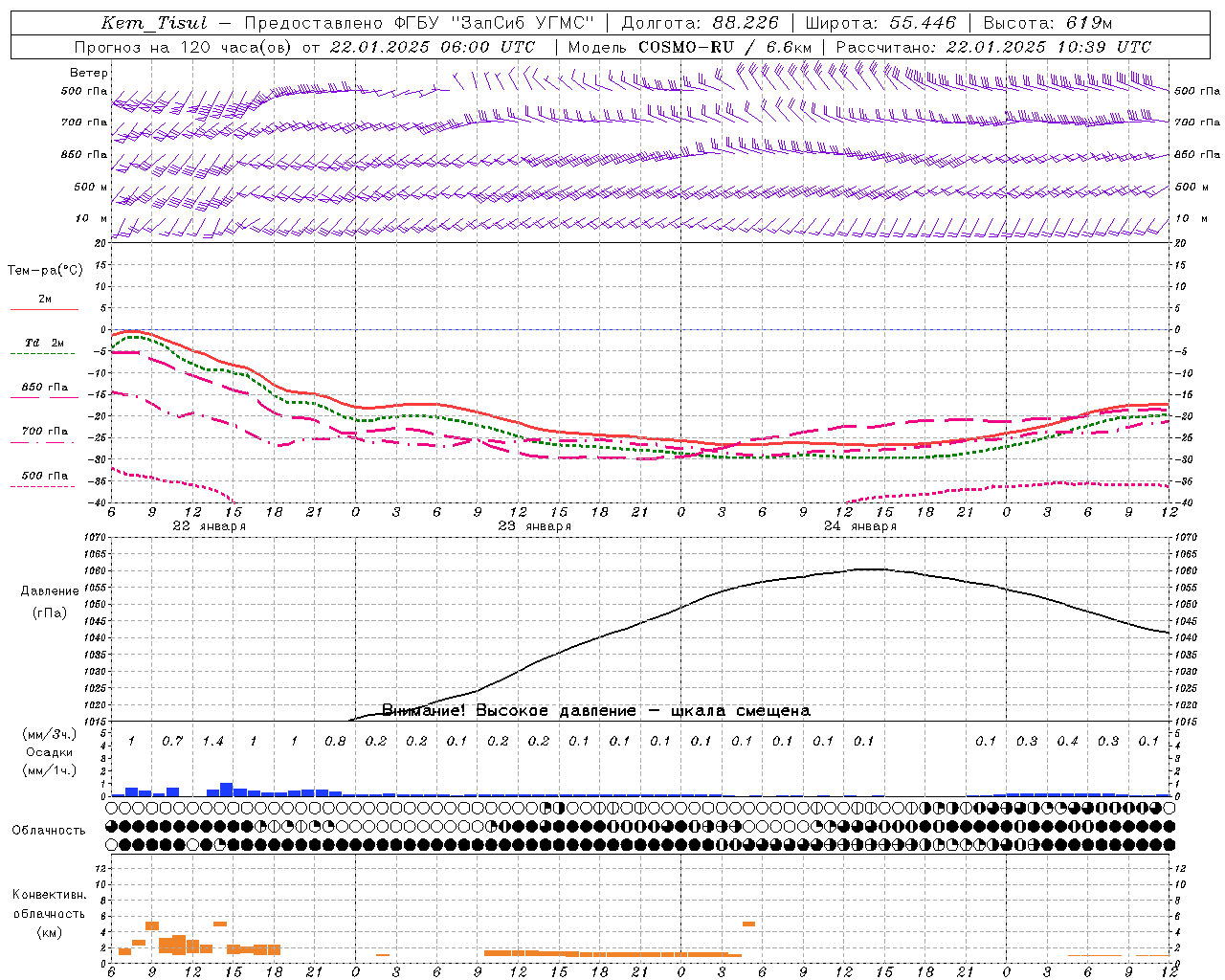This screenshot has width=1225, height=980.
Task: Click the Конвективн. облачность (км) panel label
Action: 49,913
